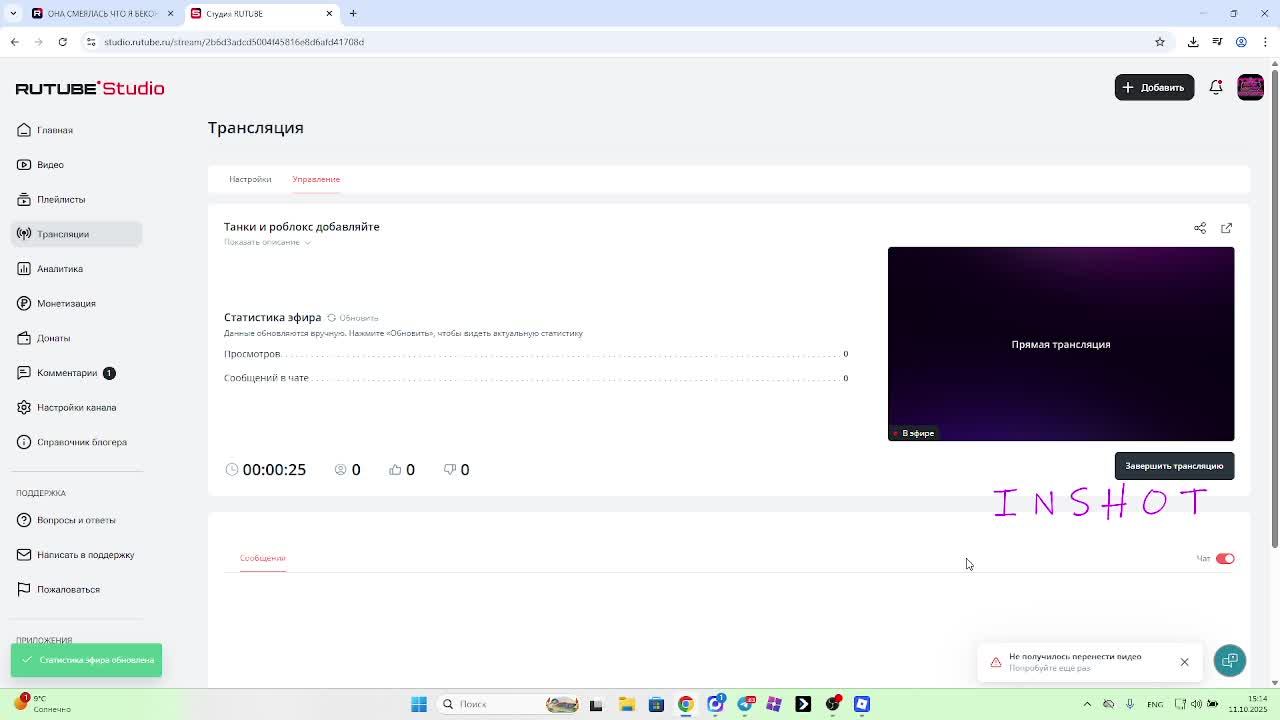
Task: Open the media controls icon in Chrome
Action: tap(1217, 42)
